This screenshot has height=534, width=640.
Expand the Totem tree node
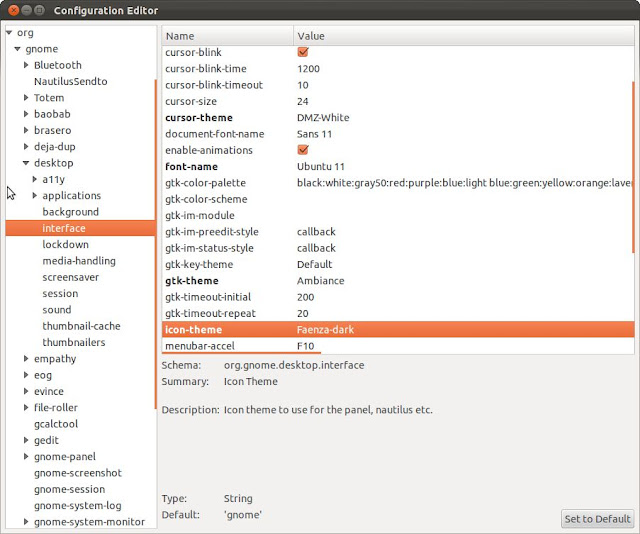[x=26, y=98]
